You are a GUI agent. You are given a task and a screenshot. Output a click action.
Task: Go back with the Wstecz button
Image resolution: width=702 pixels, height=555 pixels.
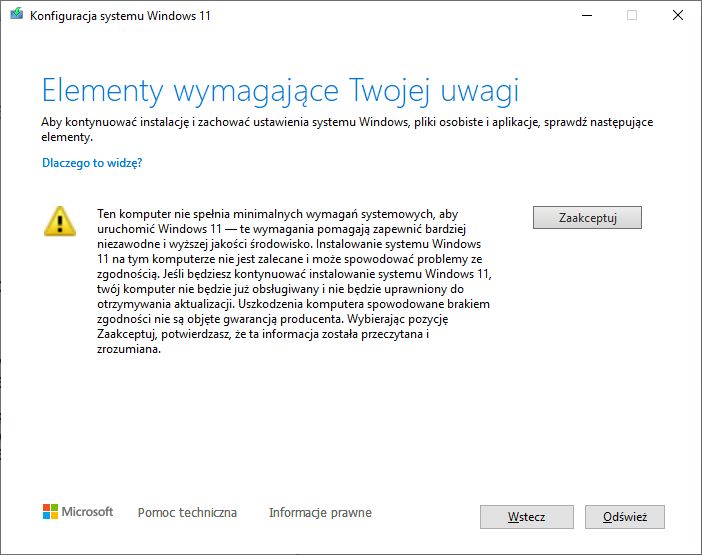click(x=526, y=517)
